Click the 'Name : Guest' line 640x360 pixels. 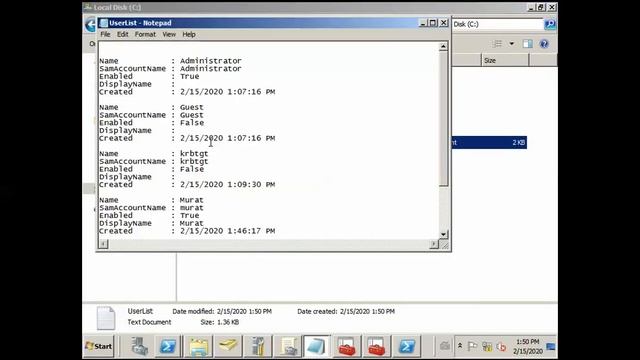(x=151, y=107)
